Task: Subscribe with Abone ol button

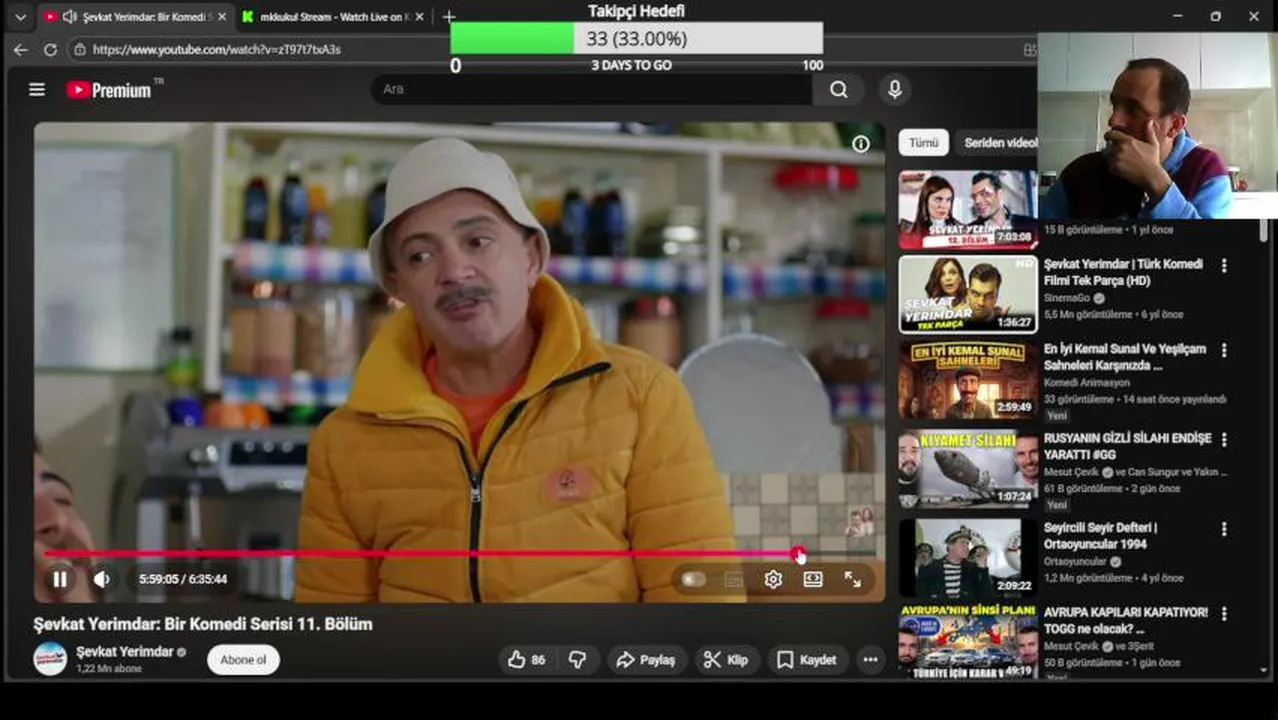Action: pos(244,660)
